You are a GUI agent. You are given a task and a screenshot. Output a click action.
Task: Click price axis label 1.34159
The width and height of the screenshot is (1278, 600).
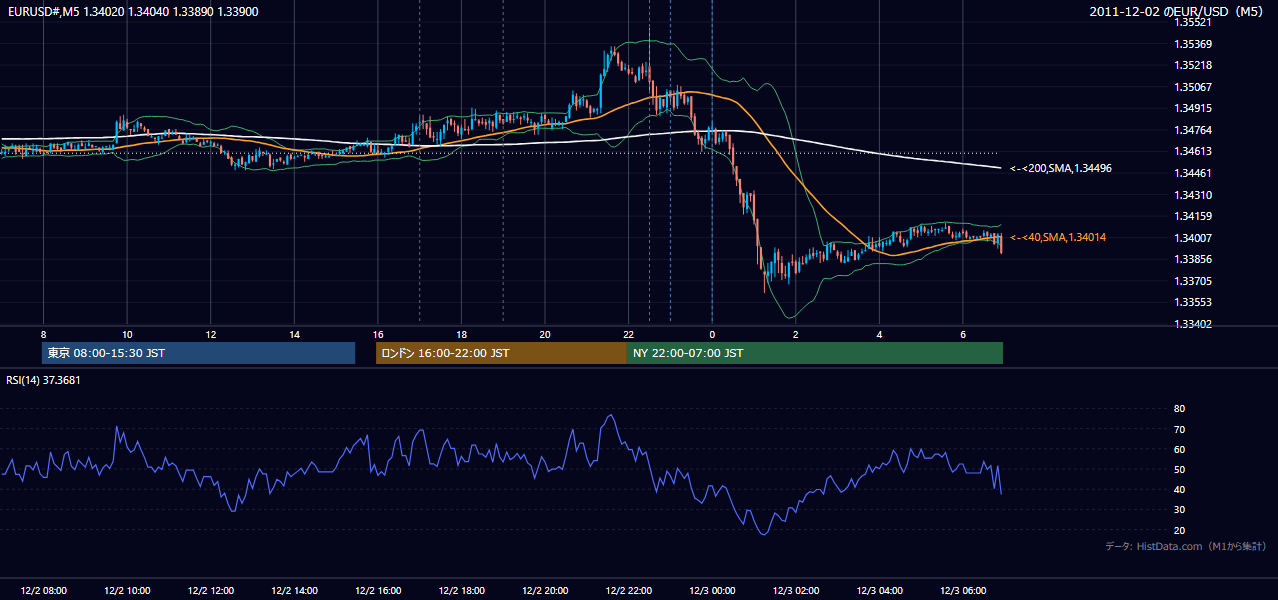pos(1194,216)
